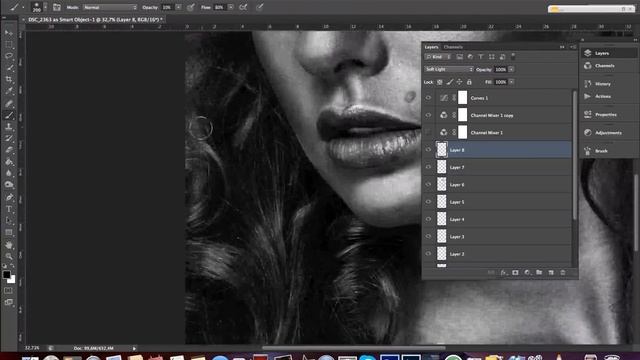Image resolution: width=640 pixels, height=360 pixels.
Task: Hide the Curves 1 layer
Action: click(428, 98)
